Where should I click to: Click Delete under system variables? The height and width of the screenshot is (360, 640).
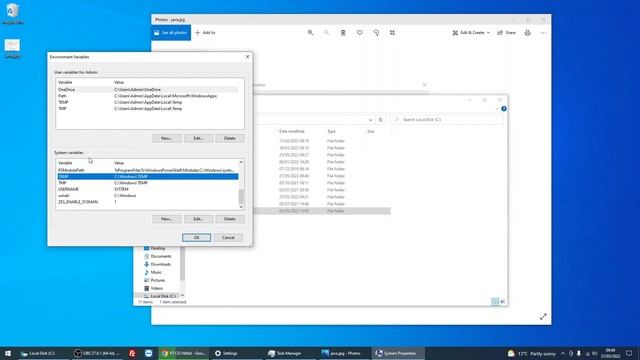coord(230,219)
